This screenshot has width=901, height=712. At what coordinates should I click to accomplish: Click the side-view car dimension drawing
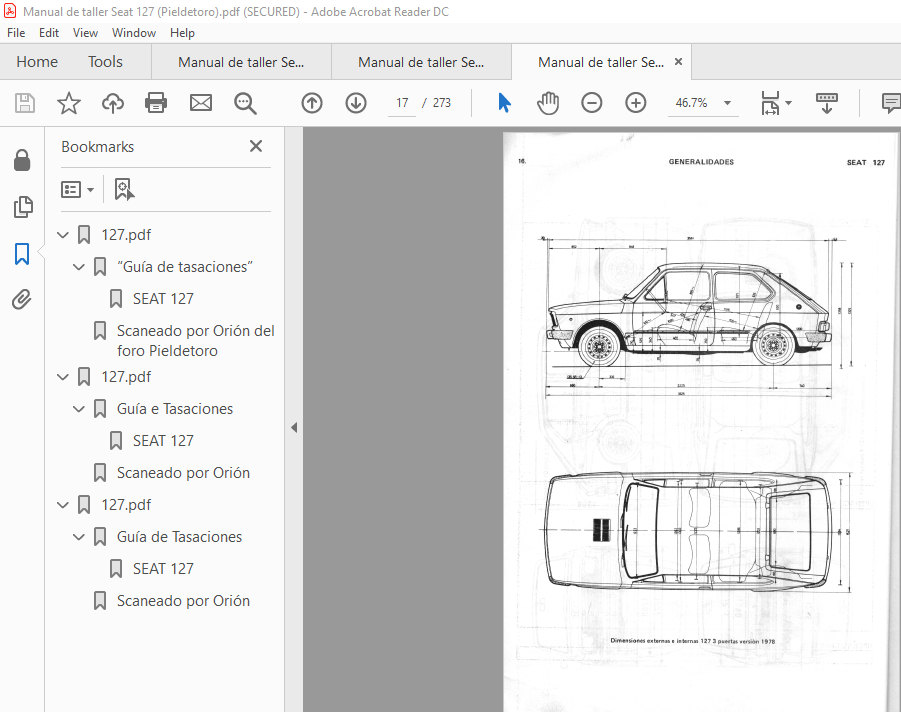click(x=695, y=316)
